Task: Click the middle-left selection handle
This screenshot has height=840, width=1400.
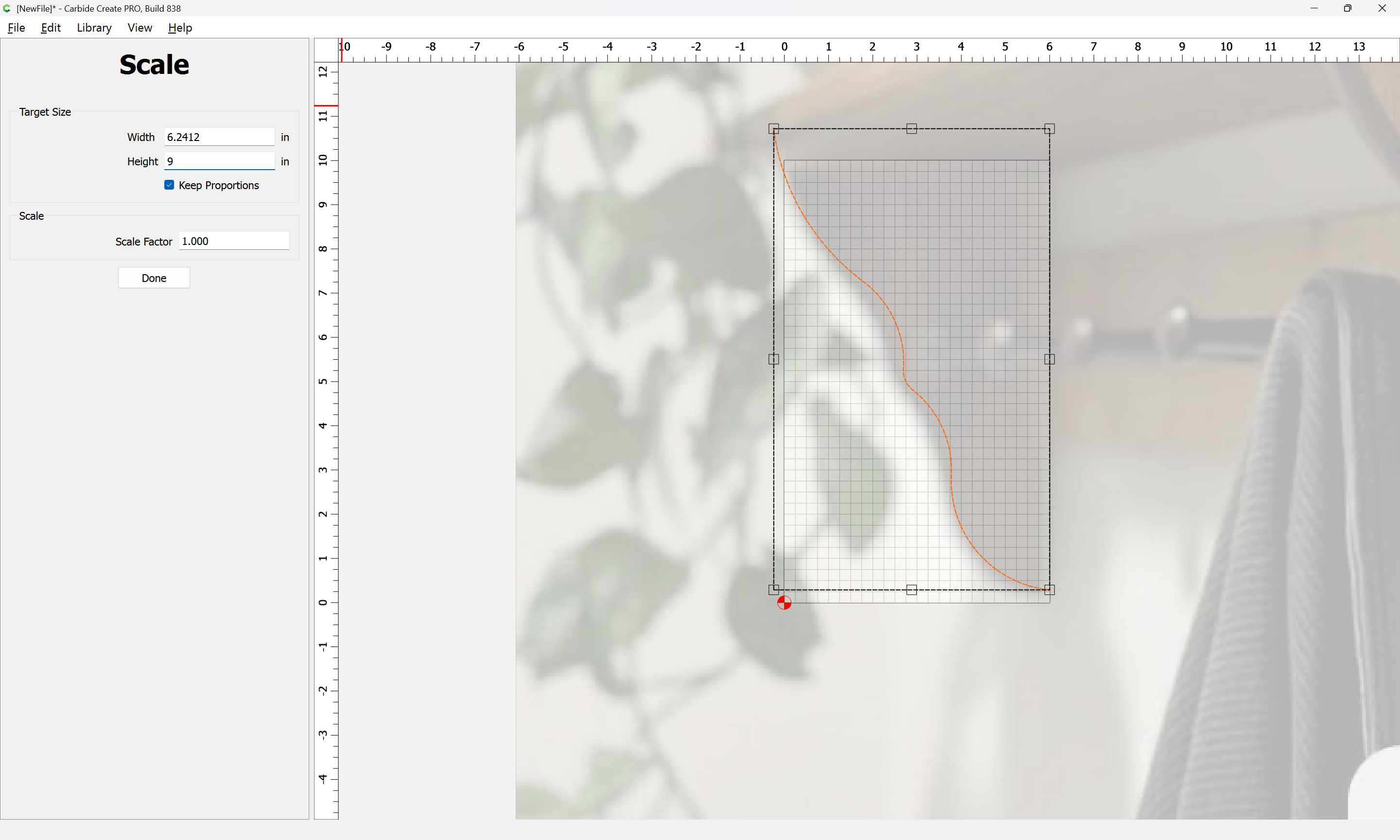Action: (x=773, y=359)
